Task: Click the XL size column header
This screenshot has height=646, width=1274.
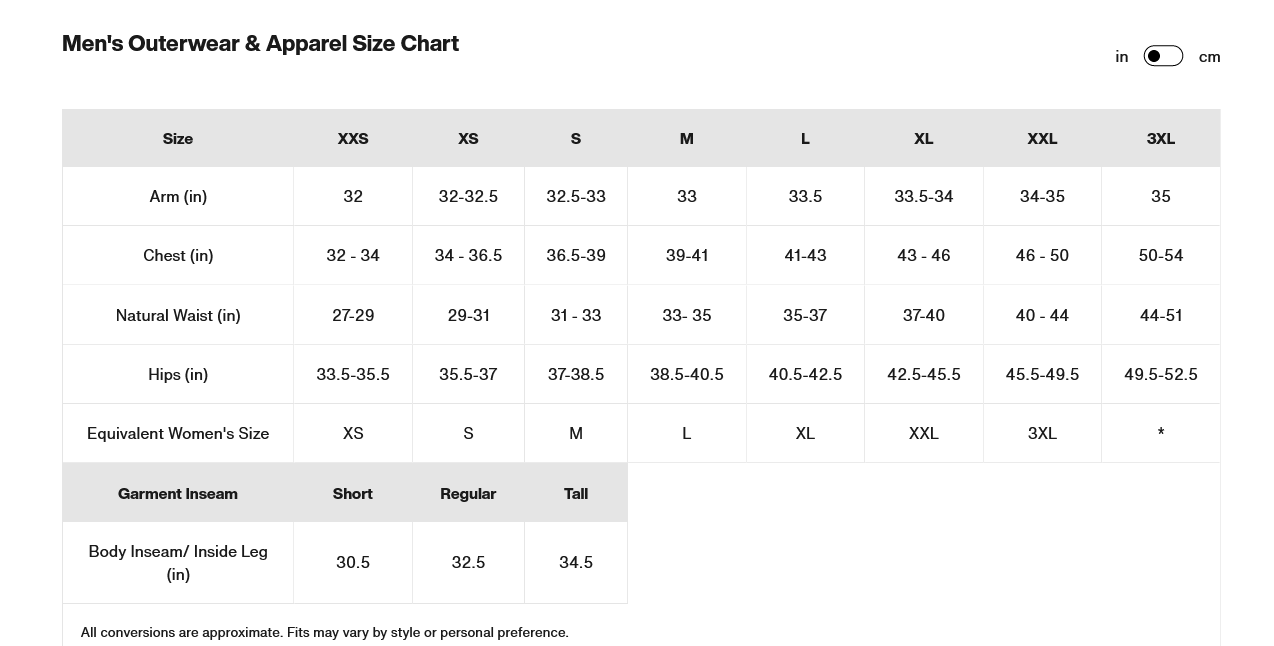Action: tap(923, 139)
